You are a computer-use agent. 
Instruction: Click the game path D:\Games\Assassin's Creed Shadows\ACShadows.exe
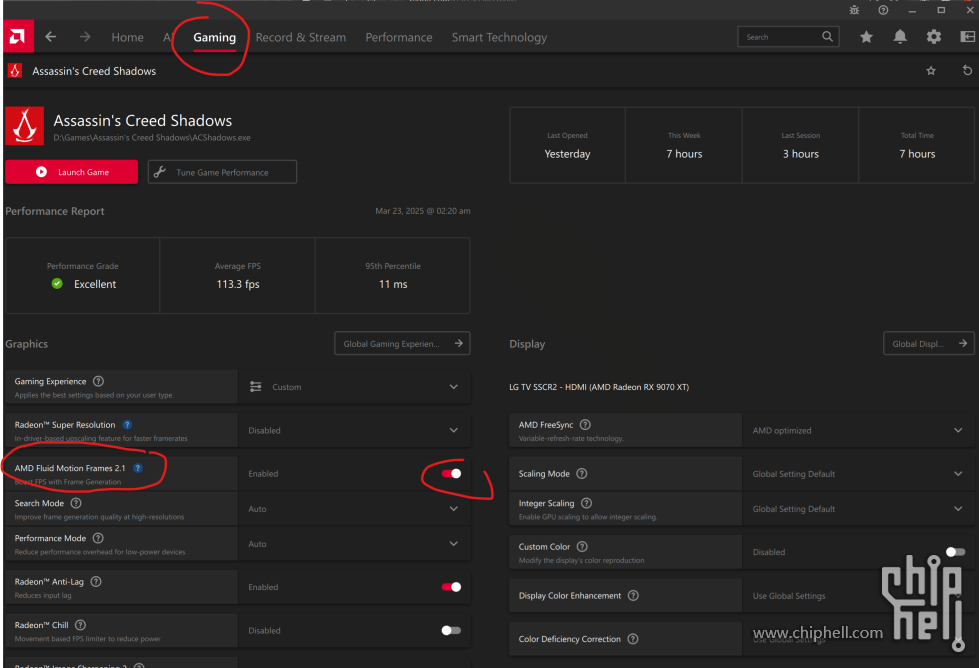click(152, 138)
